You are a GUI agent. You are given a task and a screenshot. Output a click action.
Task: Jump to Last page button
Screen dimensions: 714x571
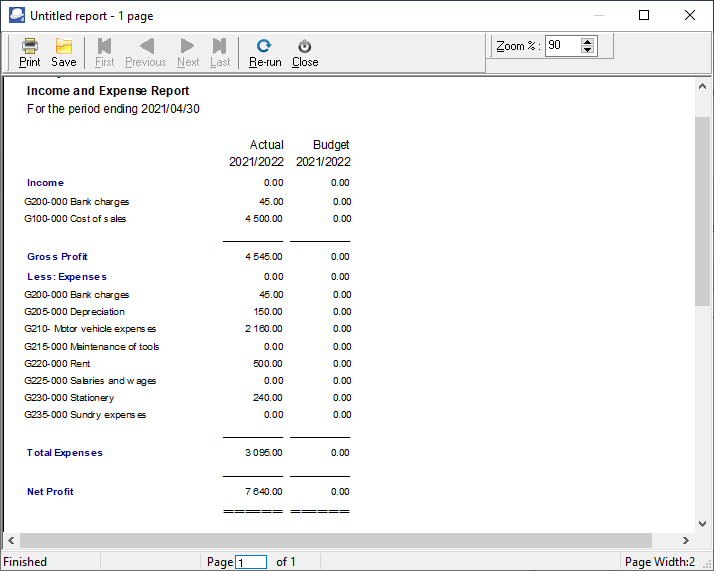click(x=220, y=53)
